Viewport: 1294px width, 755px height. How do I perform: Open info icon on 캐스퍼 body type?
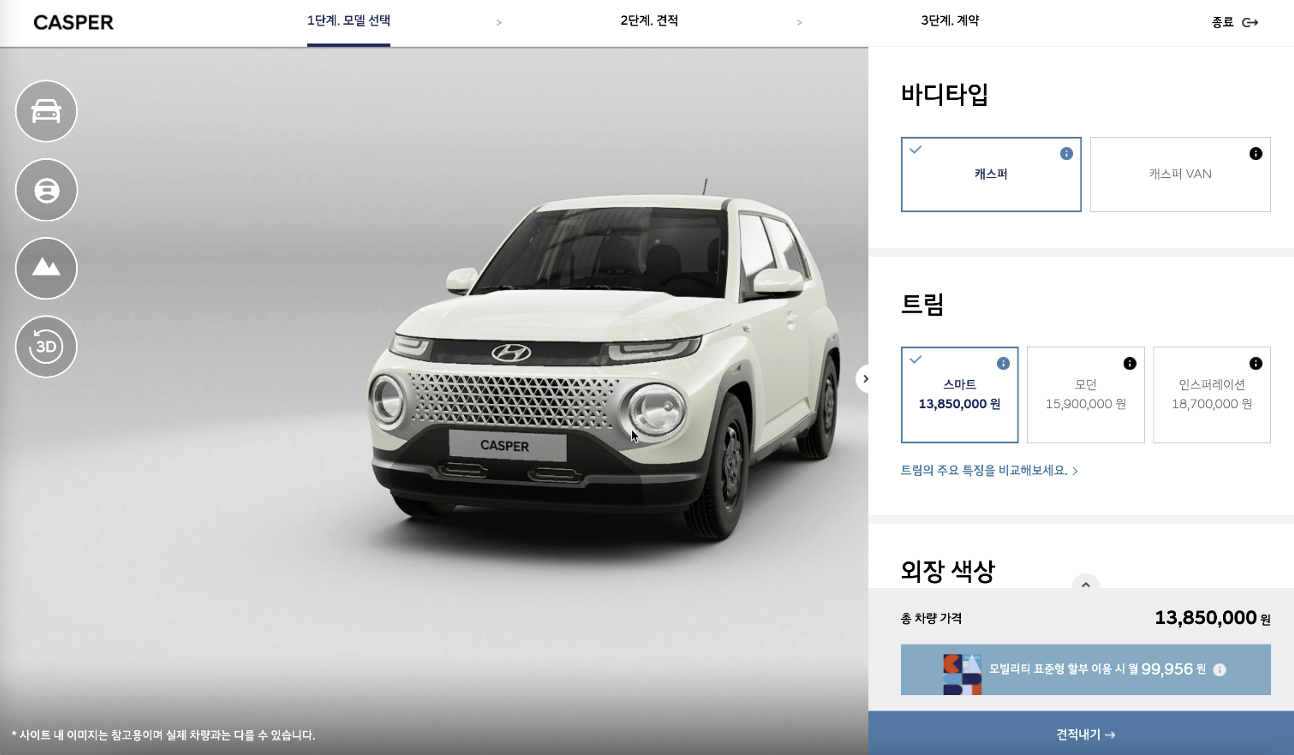(1066, 154)
